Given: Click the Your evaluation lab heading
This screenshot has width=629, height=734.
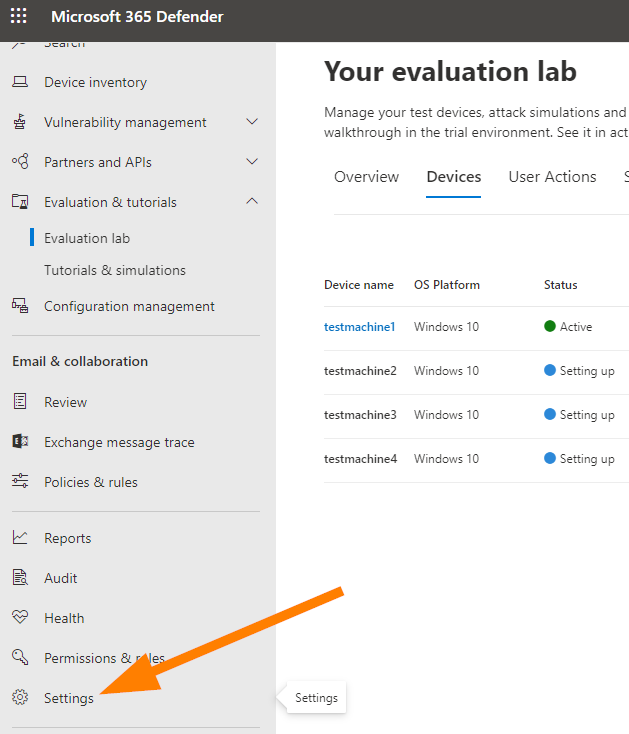Looking at the screenshot, I should 450,72.
